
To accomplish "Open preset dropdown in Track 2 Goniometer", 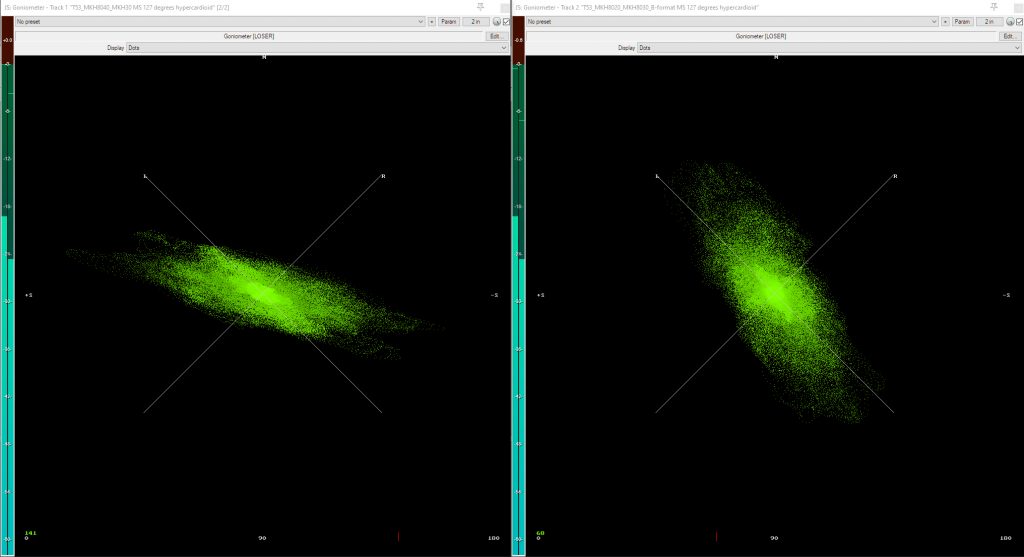I will point(732,22).
